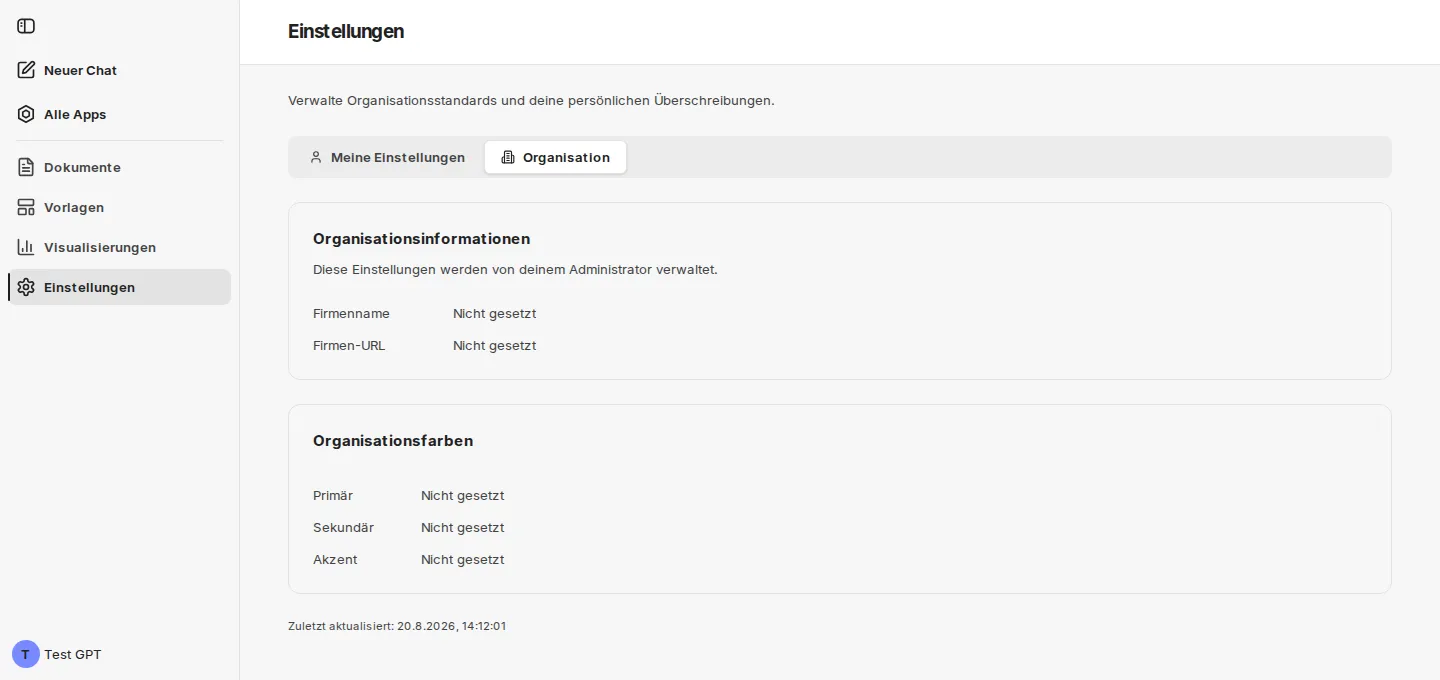The width and height of the screenshot is (1440, 680).
Task: Open the Test GPT account name
Action: coord(73,654)
